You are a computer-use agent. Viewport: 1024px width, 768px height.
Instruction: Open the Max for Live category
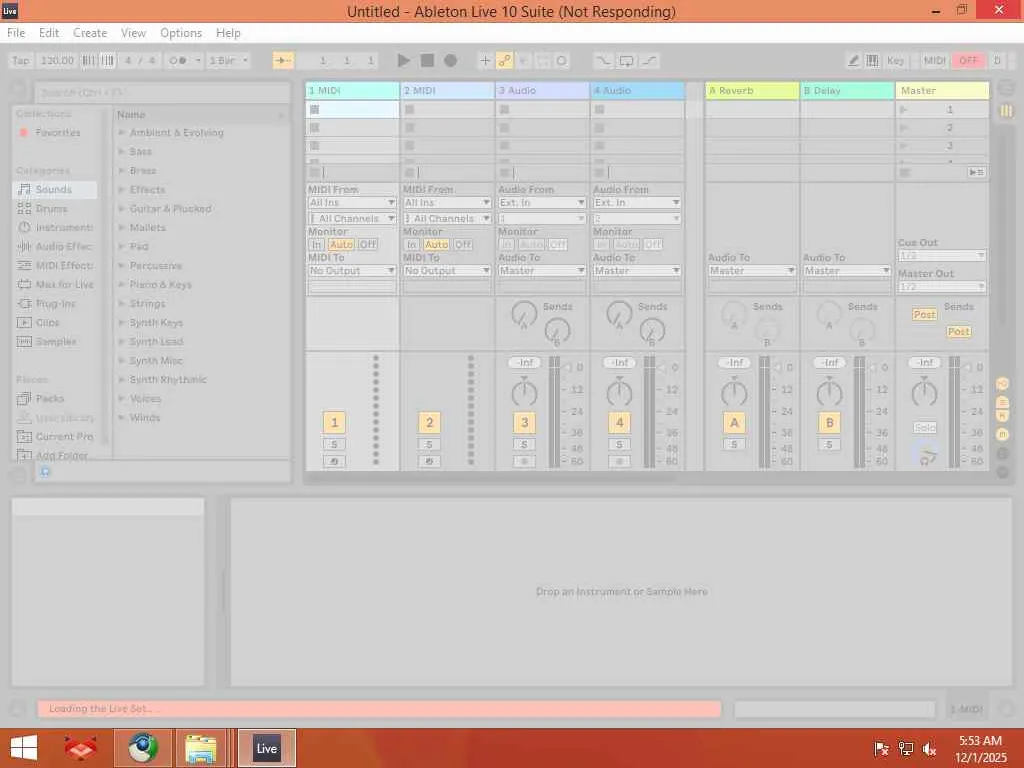click(x=56, y=284)
